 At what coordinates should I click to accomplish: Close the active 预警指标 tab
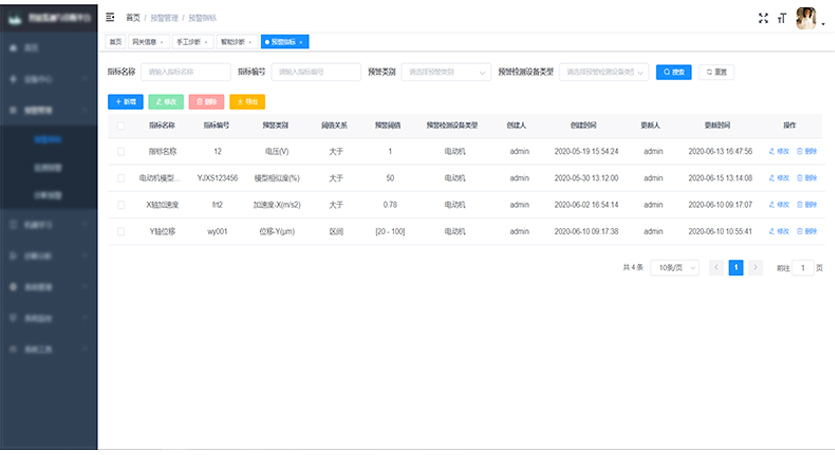(x=301, y=42)
